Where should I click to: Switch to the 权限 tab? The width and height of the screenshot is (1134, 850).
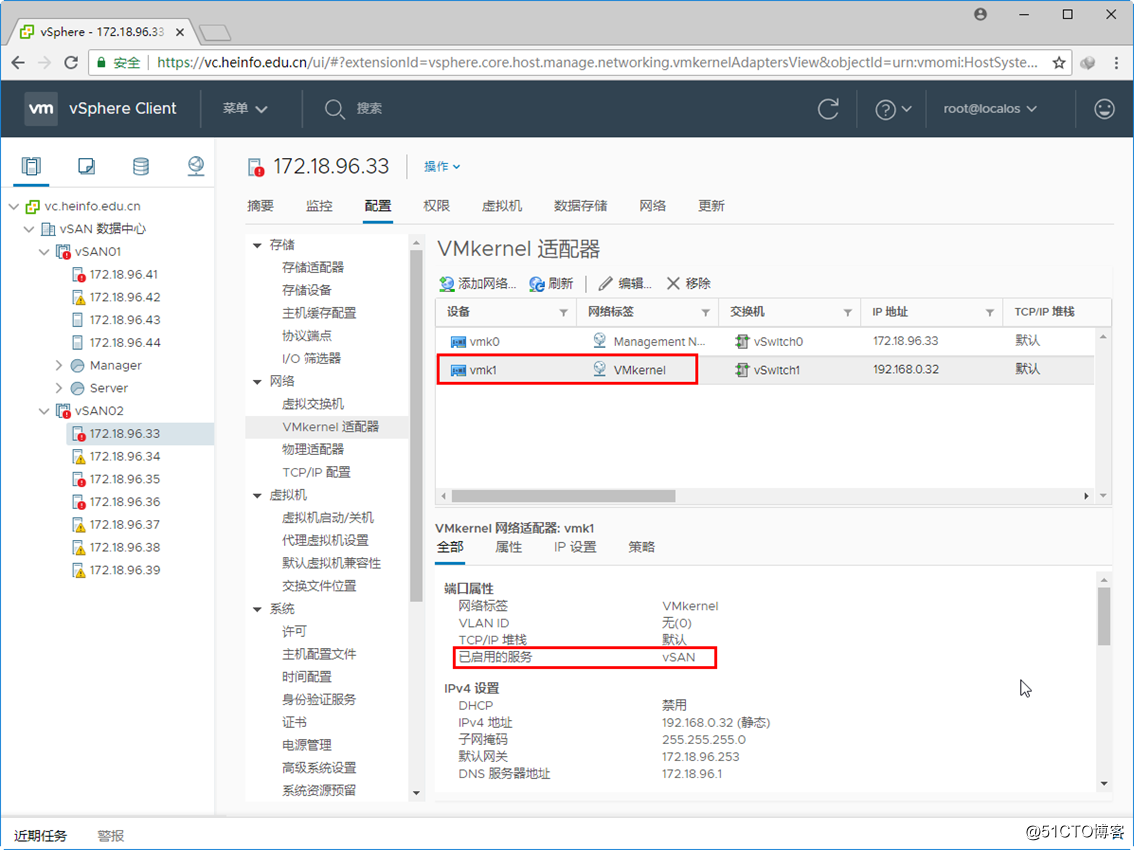tap(436, 206)
